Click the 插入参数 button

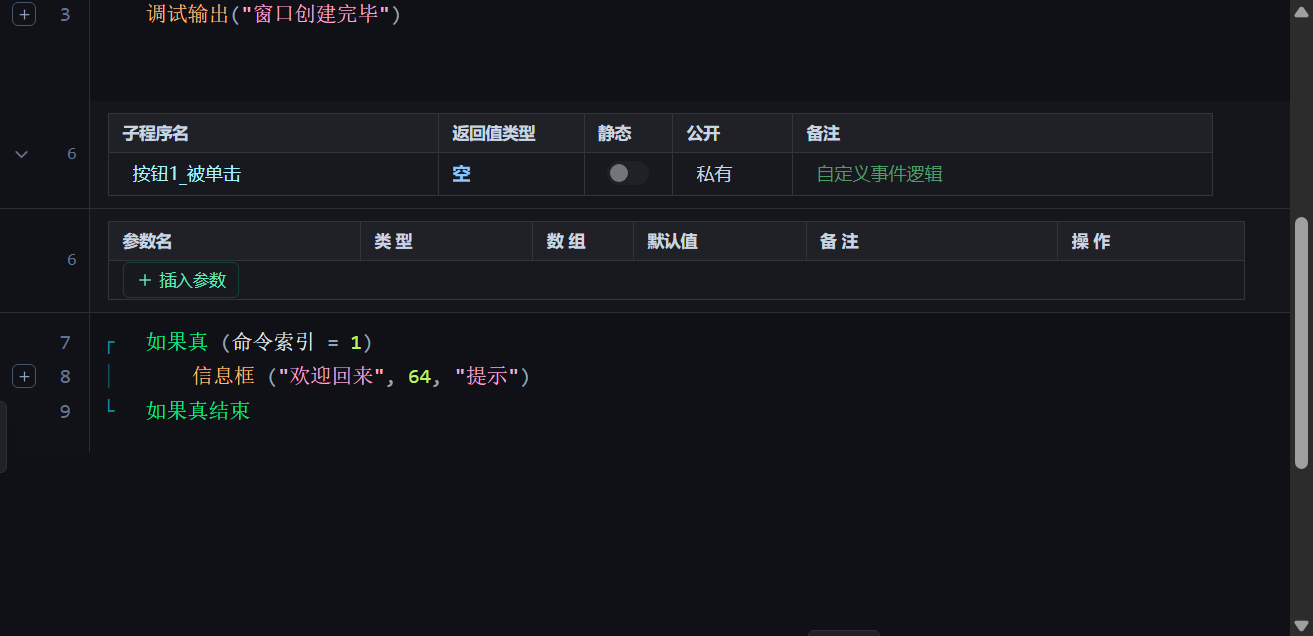181,280
